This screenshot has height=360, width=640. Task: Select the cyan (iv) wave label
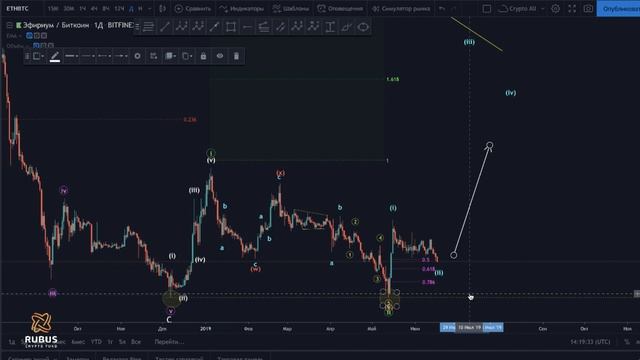(511, 93)
